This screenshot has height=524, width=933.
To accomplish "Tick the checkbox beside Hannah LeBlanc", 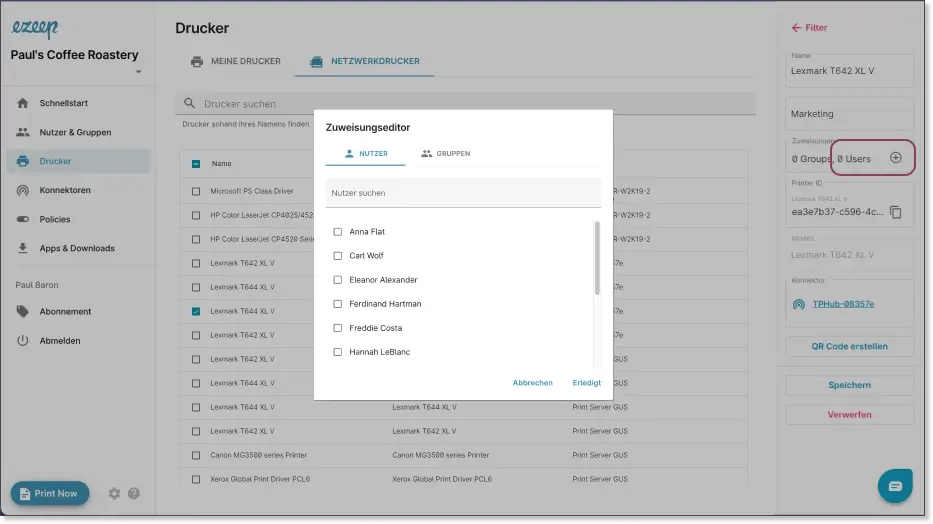I will (337, 352).
